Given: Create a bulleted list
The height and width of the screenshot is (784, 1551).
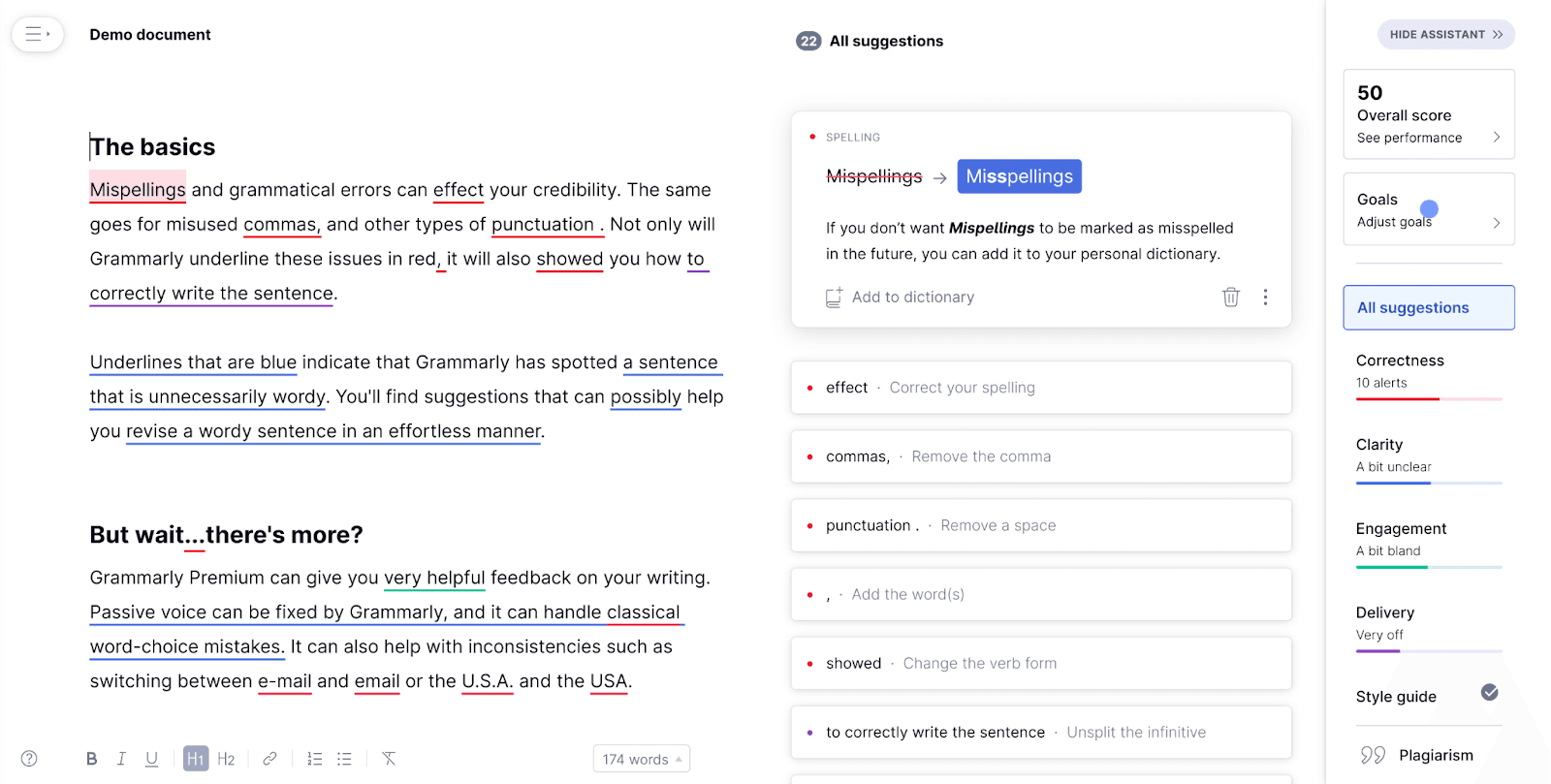Looking at the screenshot, I should 344,758.
